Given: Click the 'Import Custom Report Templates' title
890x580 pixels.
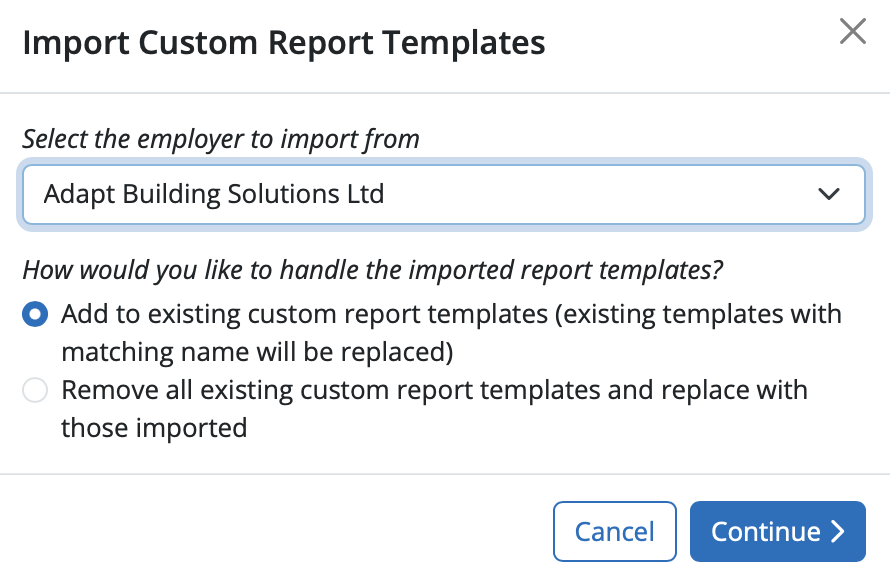Looking at the screenshot, I should [x=284, y=43].
